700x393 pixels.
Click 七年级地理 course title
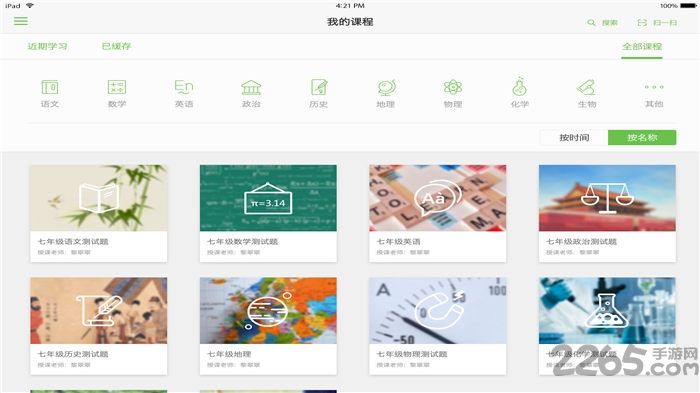pos(229,354)
